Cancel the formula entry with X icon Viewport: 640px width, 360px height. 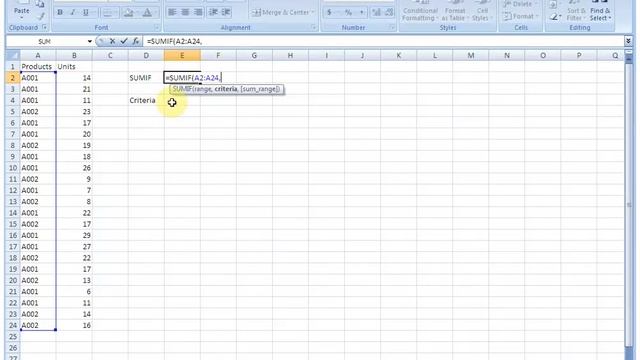coord(112,41)
